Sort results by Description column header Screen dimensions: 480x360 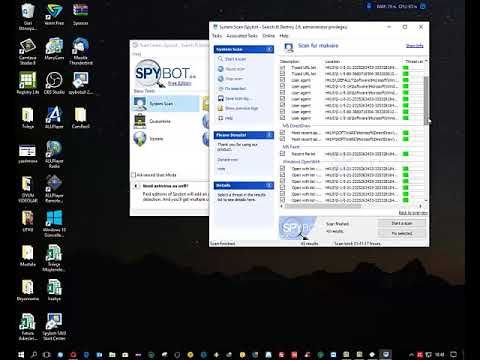(301, 61)
